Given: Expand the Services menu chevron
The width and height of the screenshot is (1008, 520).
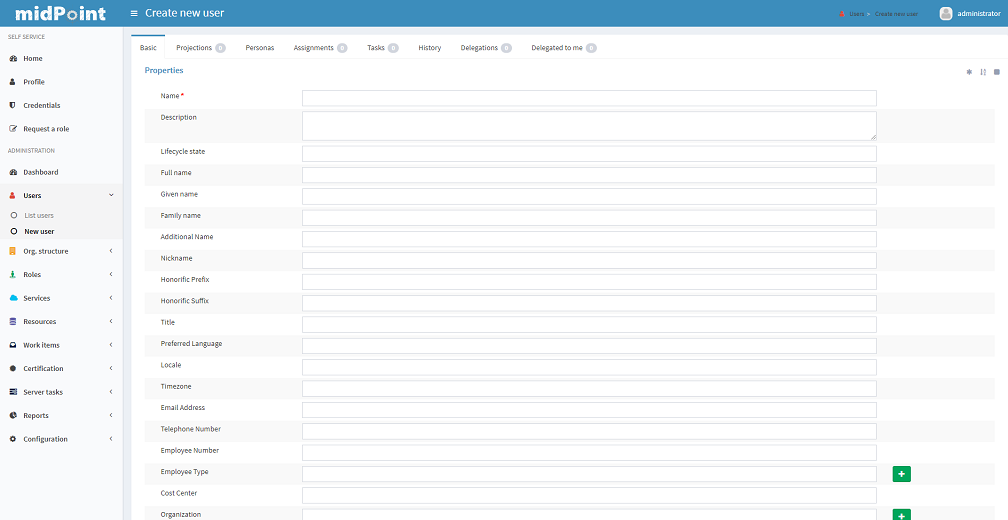Looking at the screenshot, I should 111,298.
